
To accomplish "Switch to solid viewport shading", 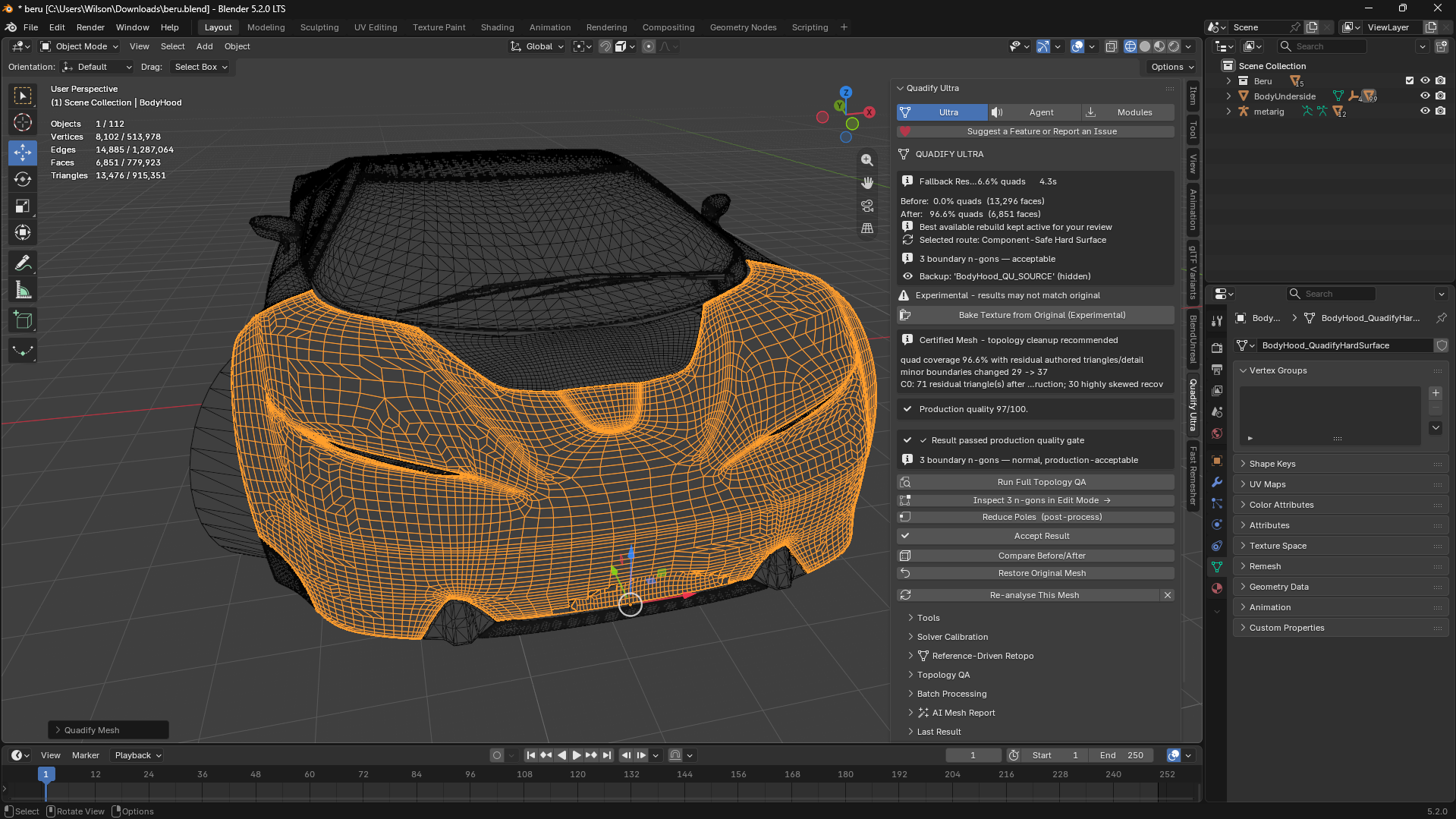I will click(1145, 46).
